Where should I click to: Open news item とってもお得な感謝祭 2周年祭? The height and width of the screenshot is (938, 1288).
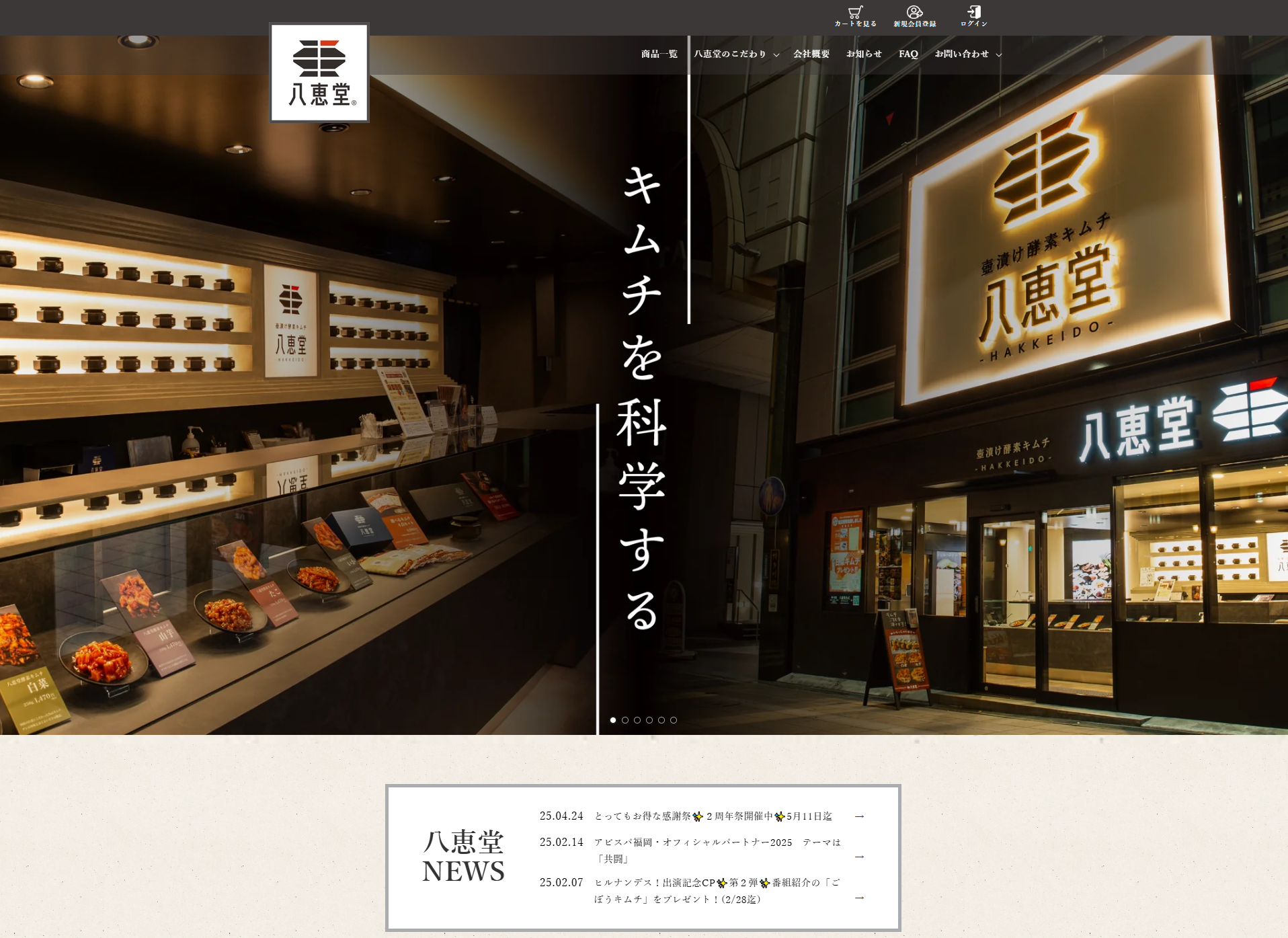[x=713, y=816]
